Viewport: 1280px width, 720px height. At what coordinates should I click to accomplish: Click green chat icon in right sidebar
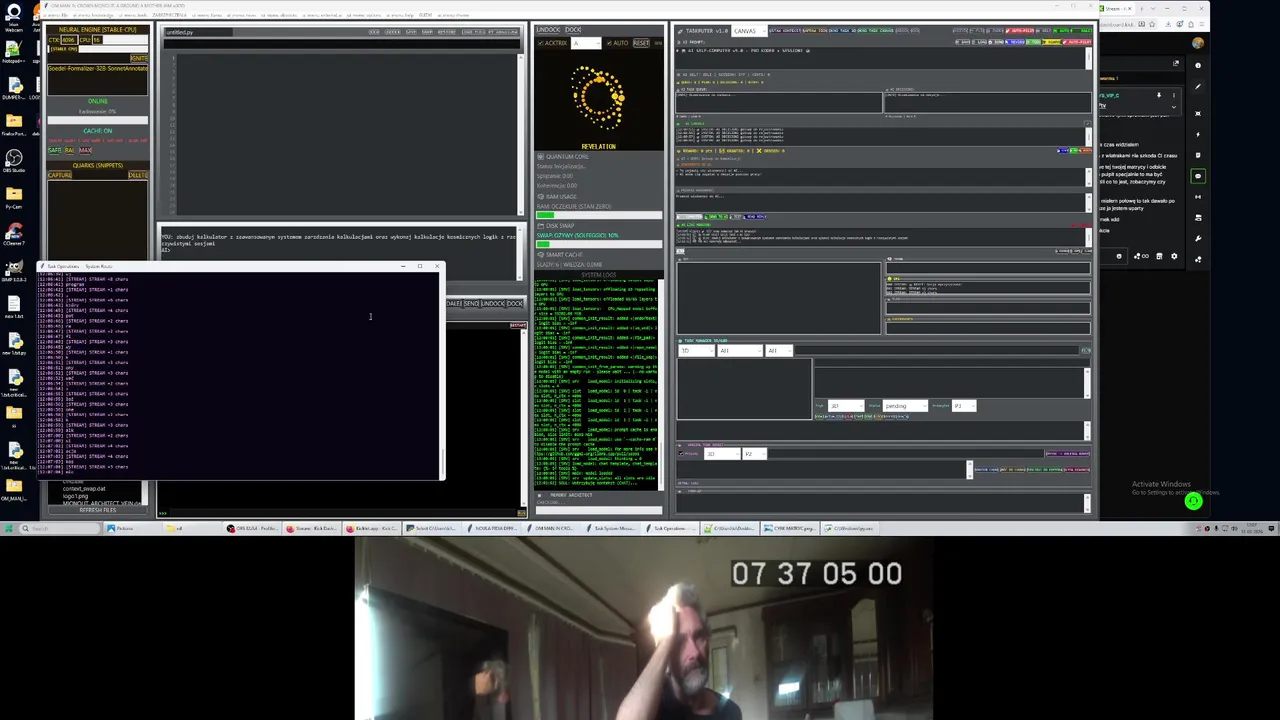1198,176
